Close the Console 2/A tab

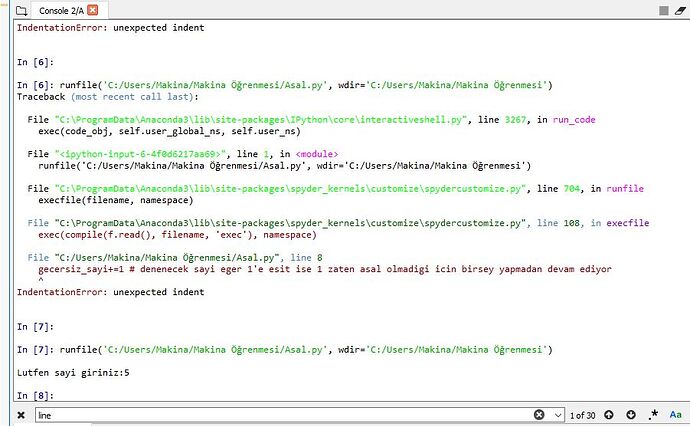93,10
